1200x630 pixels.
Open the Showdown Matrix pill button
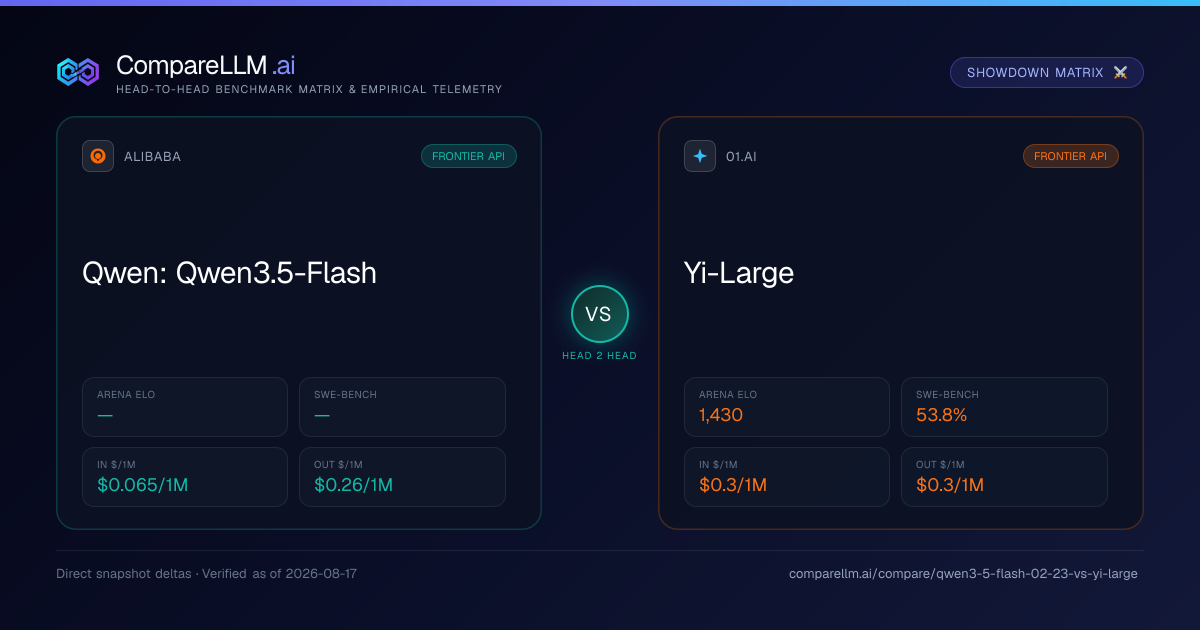click(1047, 73)
